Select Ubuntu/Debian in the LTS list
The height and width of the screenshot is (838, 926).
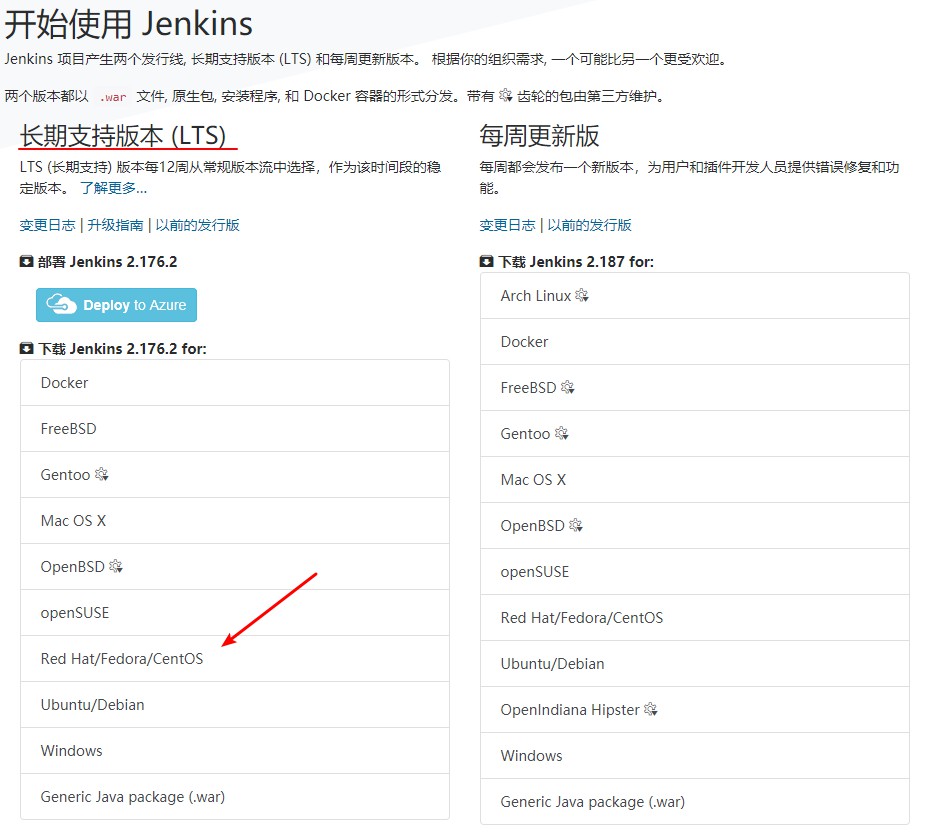(235, 705)
